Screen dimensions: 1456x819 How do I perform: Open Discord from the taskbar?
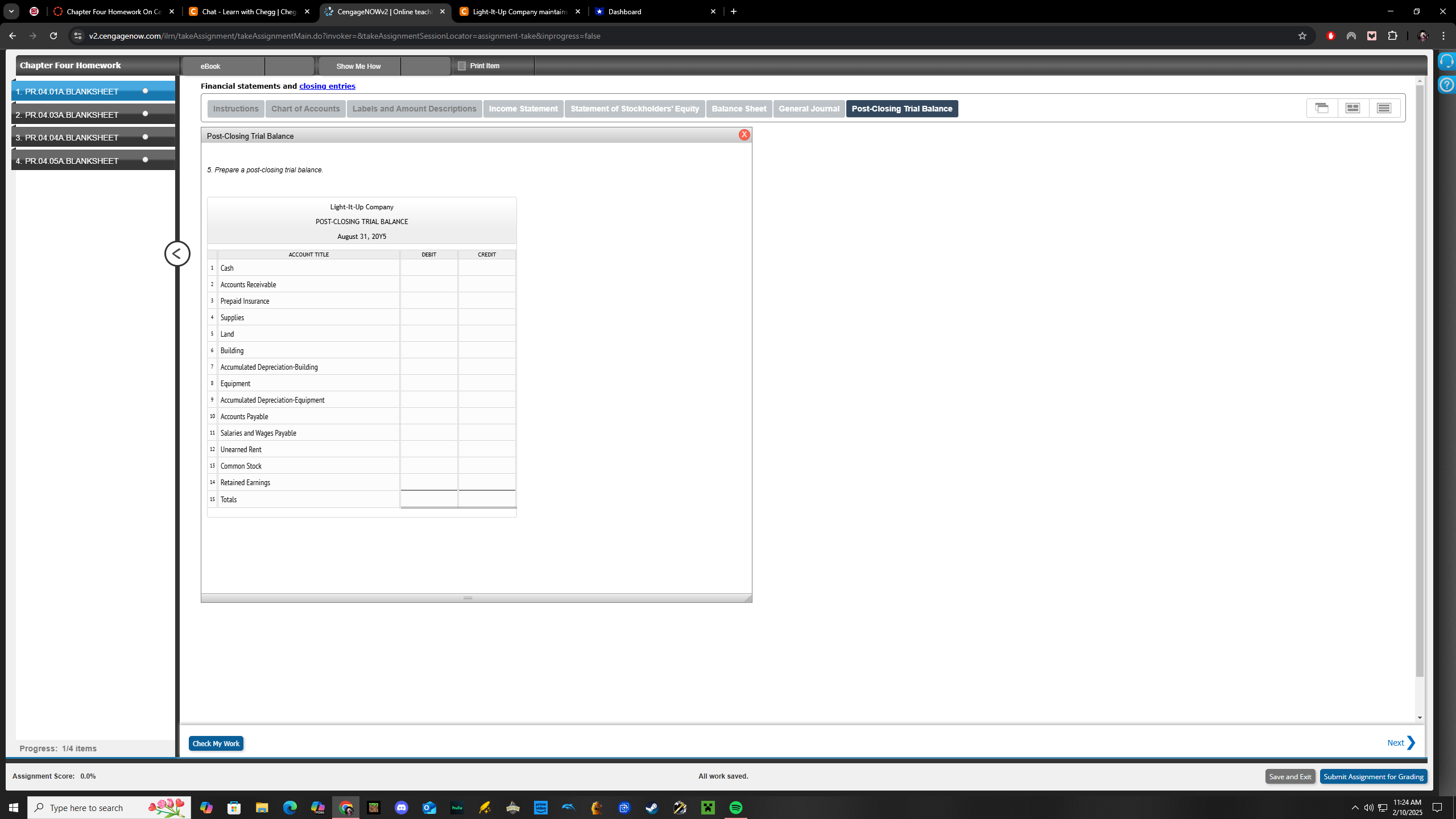[x=402, y=807]
